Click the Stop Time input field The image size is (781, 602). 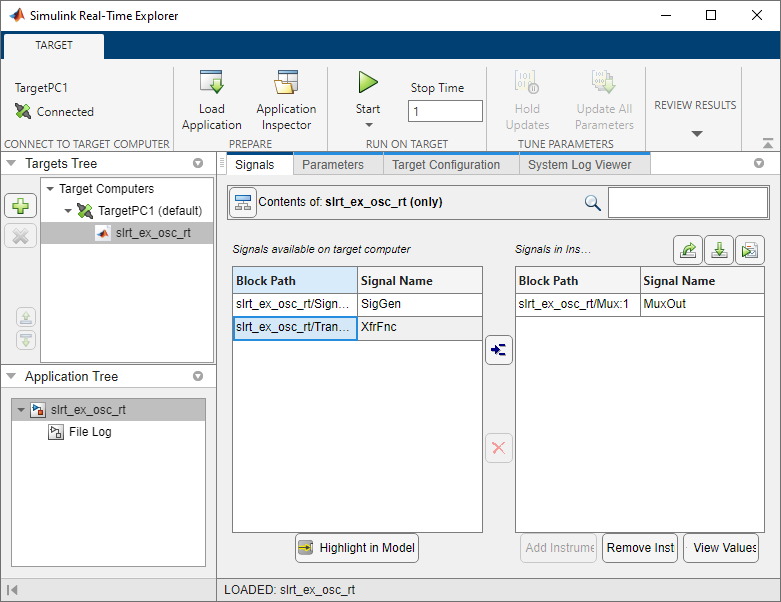tap(445, 111)
